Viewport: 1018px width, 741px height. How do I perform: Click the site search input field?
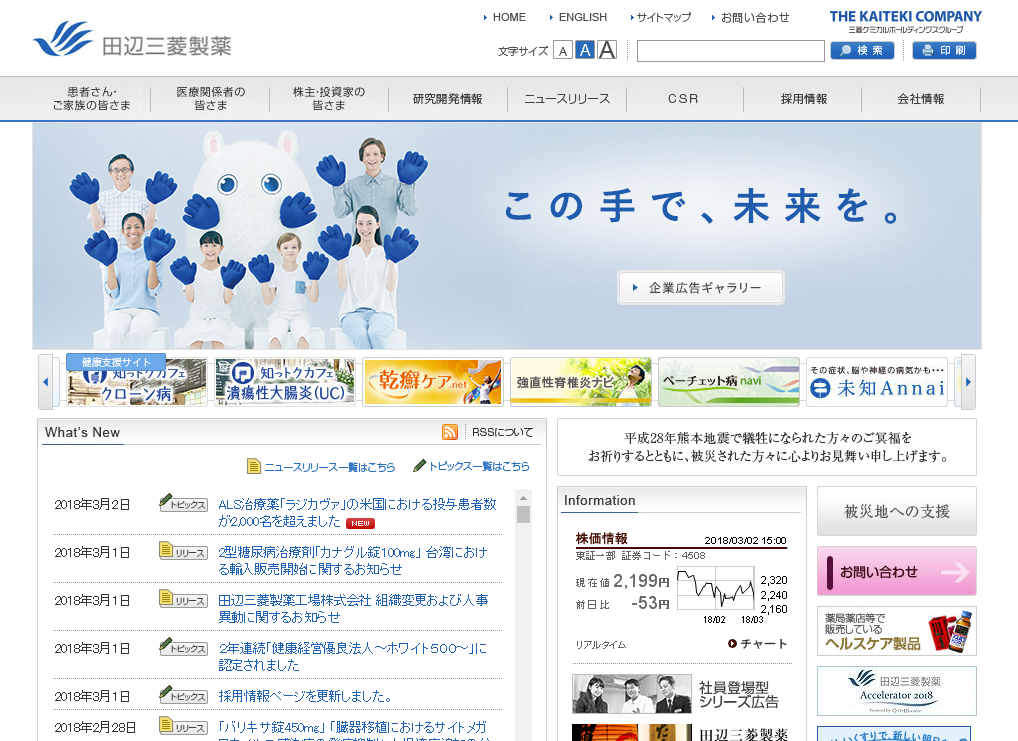[730, 51]
